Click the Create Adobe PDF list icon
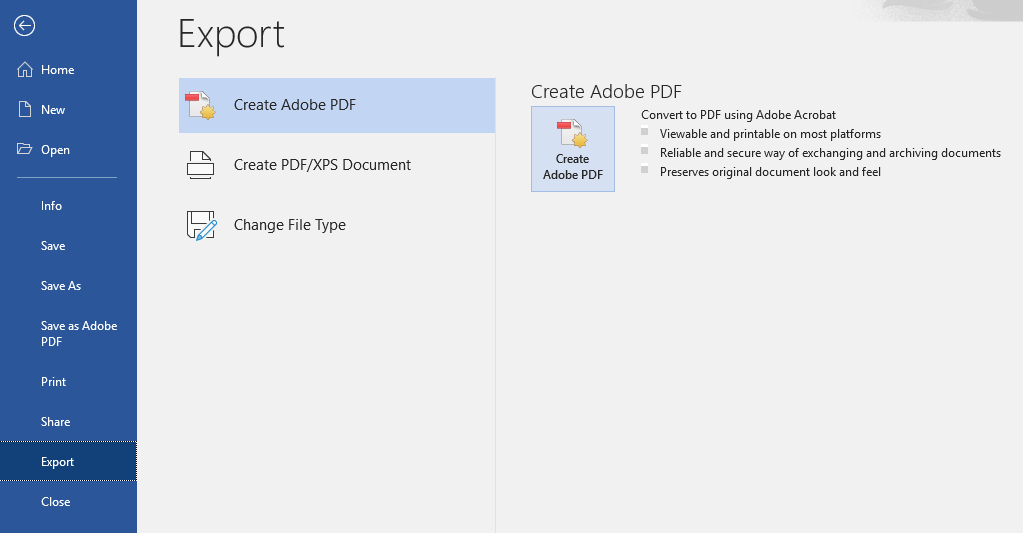The image size is (1023, 533). coord(200,105)
